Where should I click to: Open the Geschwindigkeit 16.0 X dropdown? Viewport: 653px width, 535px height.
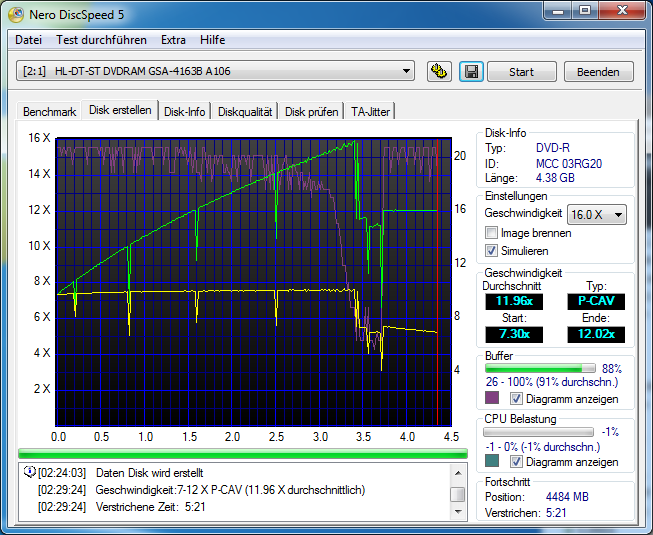pyautogui.click(x=597, y=215)
